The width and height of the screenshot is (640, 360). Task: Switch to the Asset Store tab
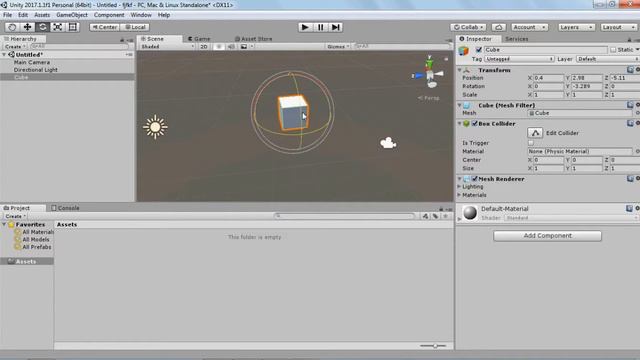tap(253, 39)
